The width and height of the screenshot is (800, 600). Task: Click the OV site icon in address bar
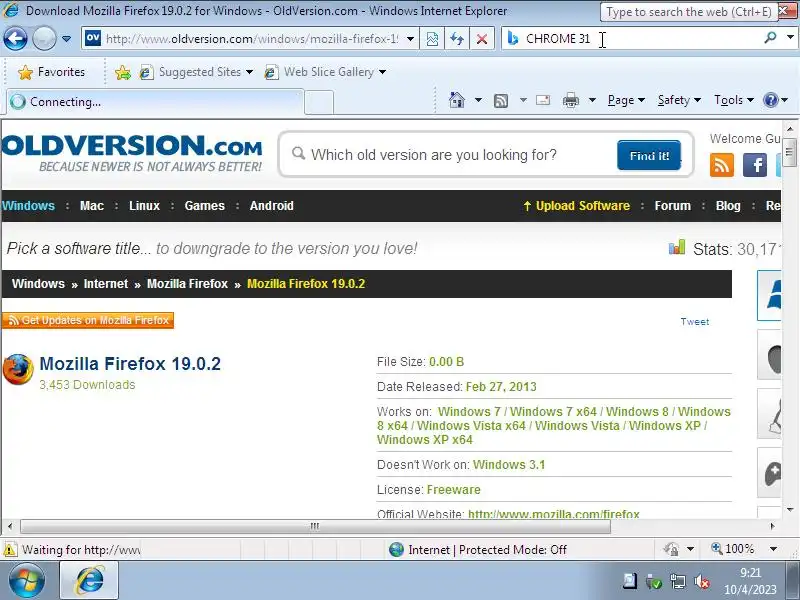pyautogui.click(x=93, y=38)
